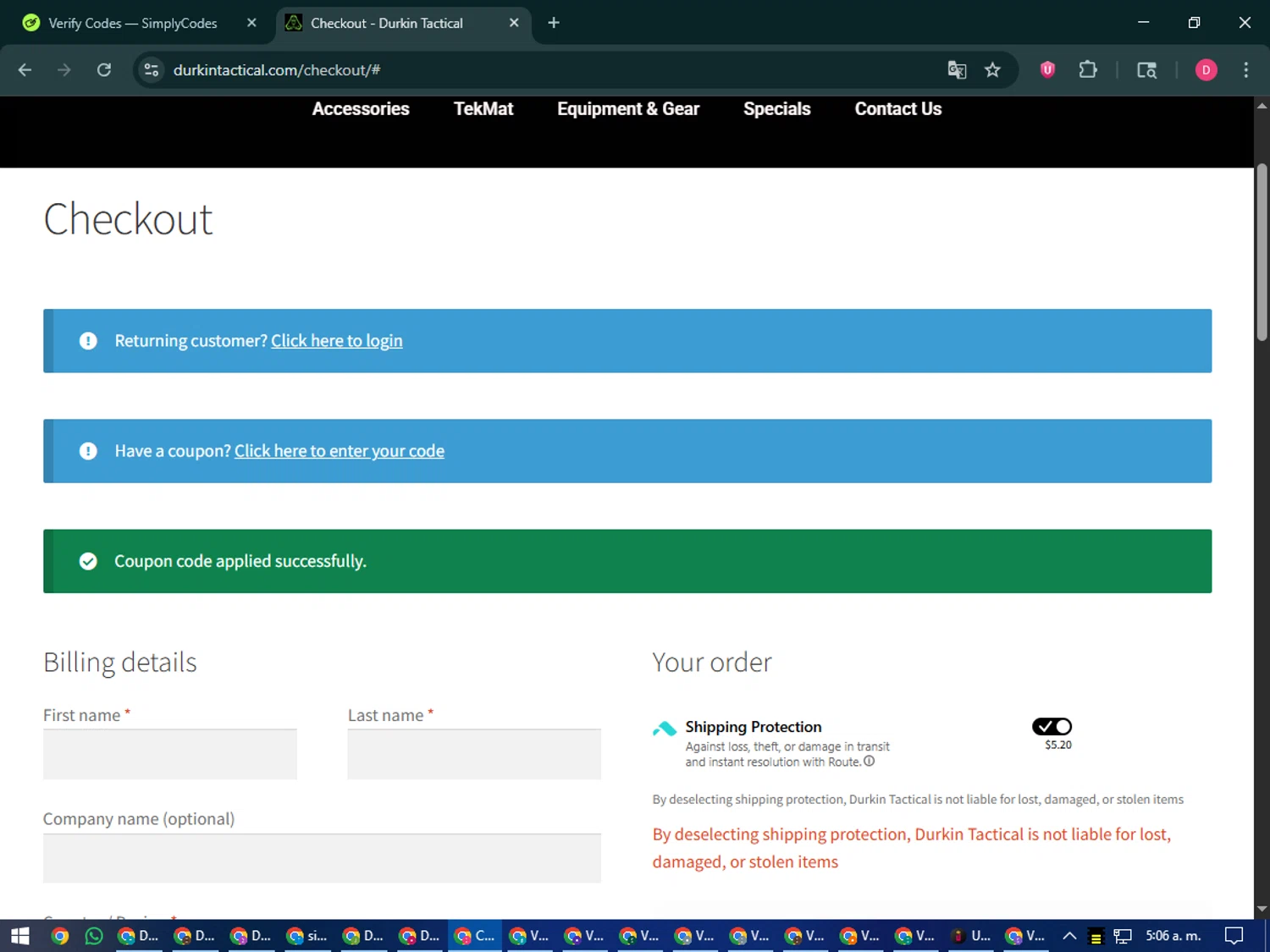Open Equipment & Gear menu

(628, 109)
